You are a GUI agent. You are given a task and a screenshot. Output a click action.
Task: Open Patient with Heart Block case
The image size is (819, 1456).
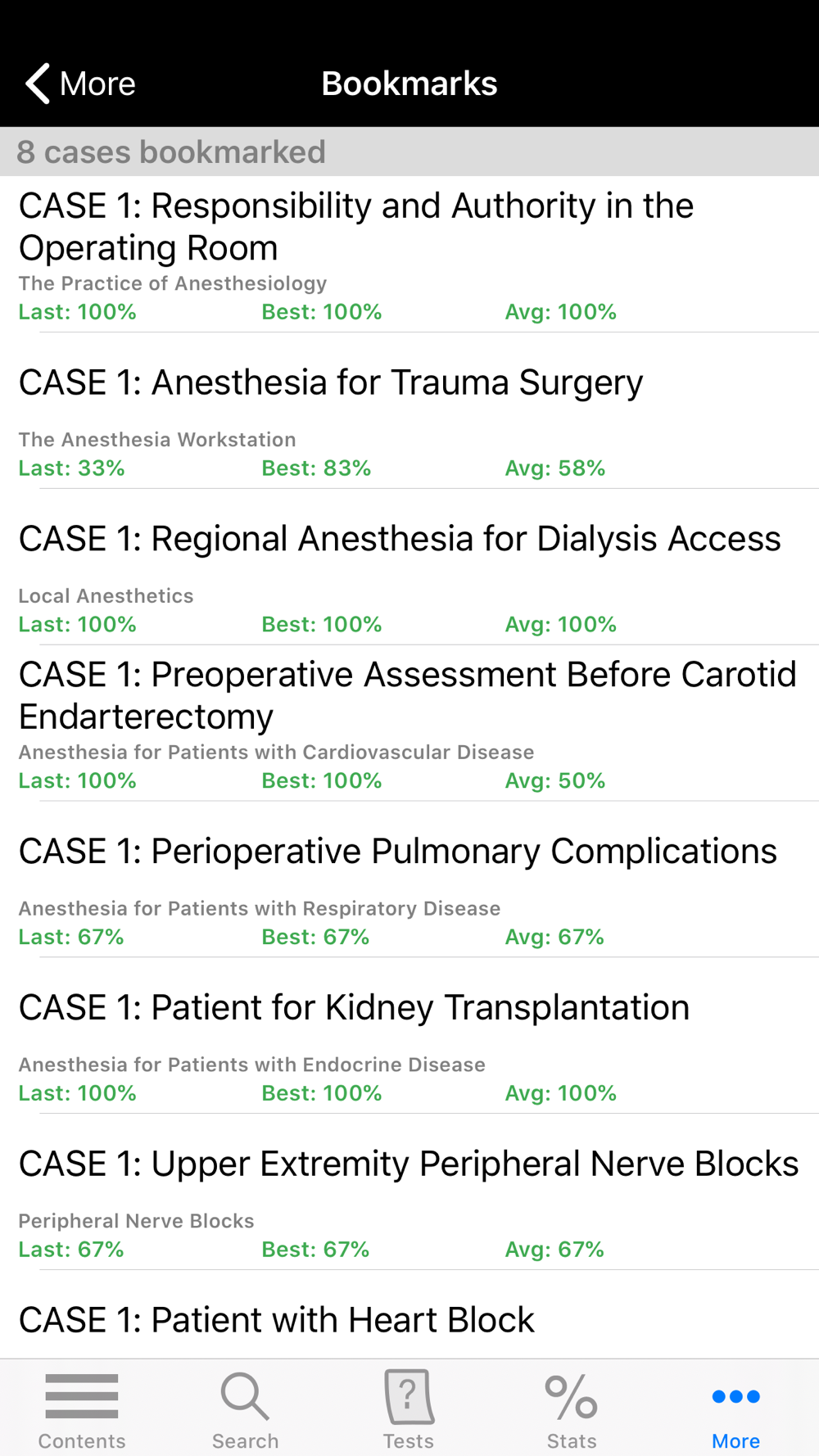point(277,1320)
